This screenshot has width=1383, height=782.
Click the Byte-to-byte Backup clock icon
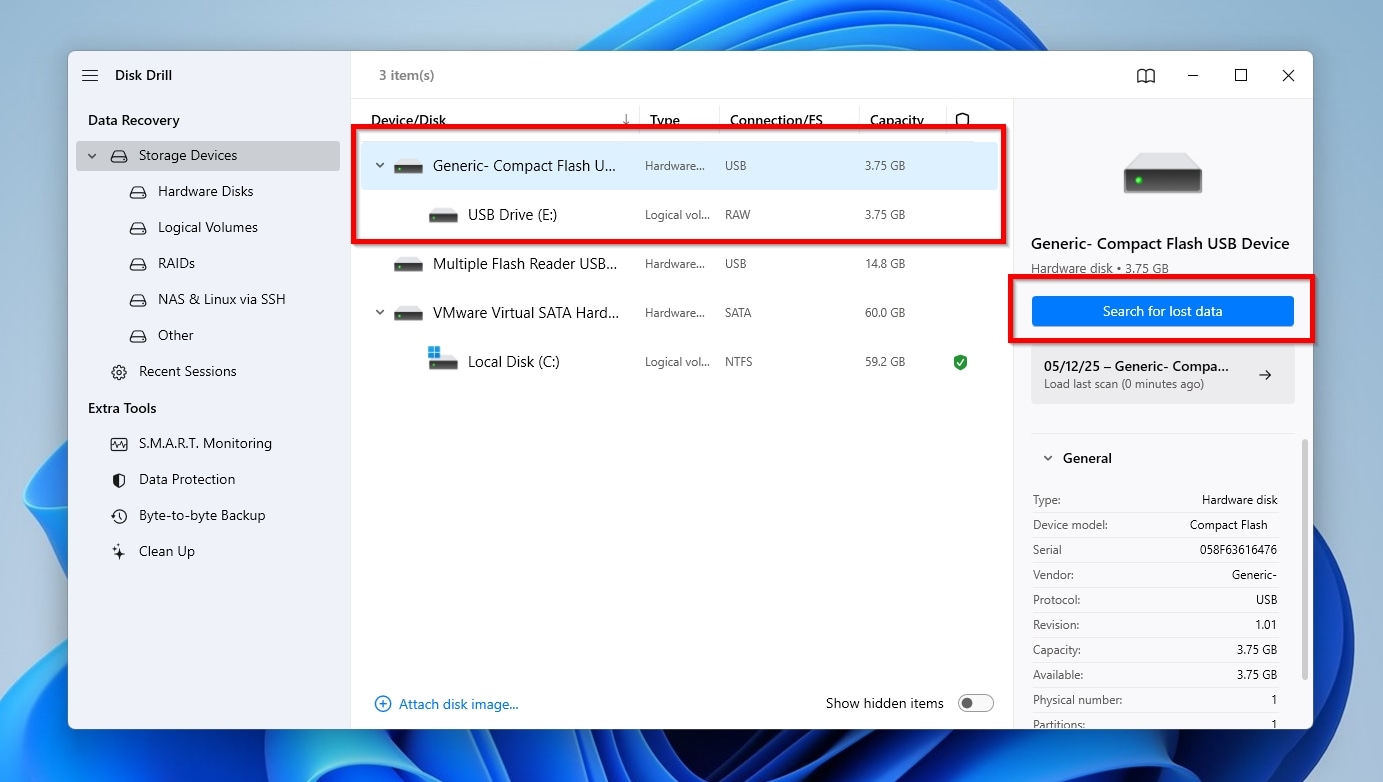point(119,516)
